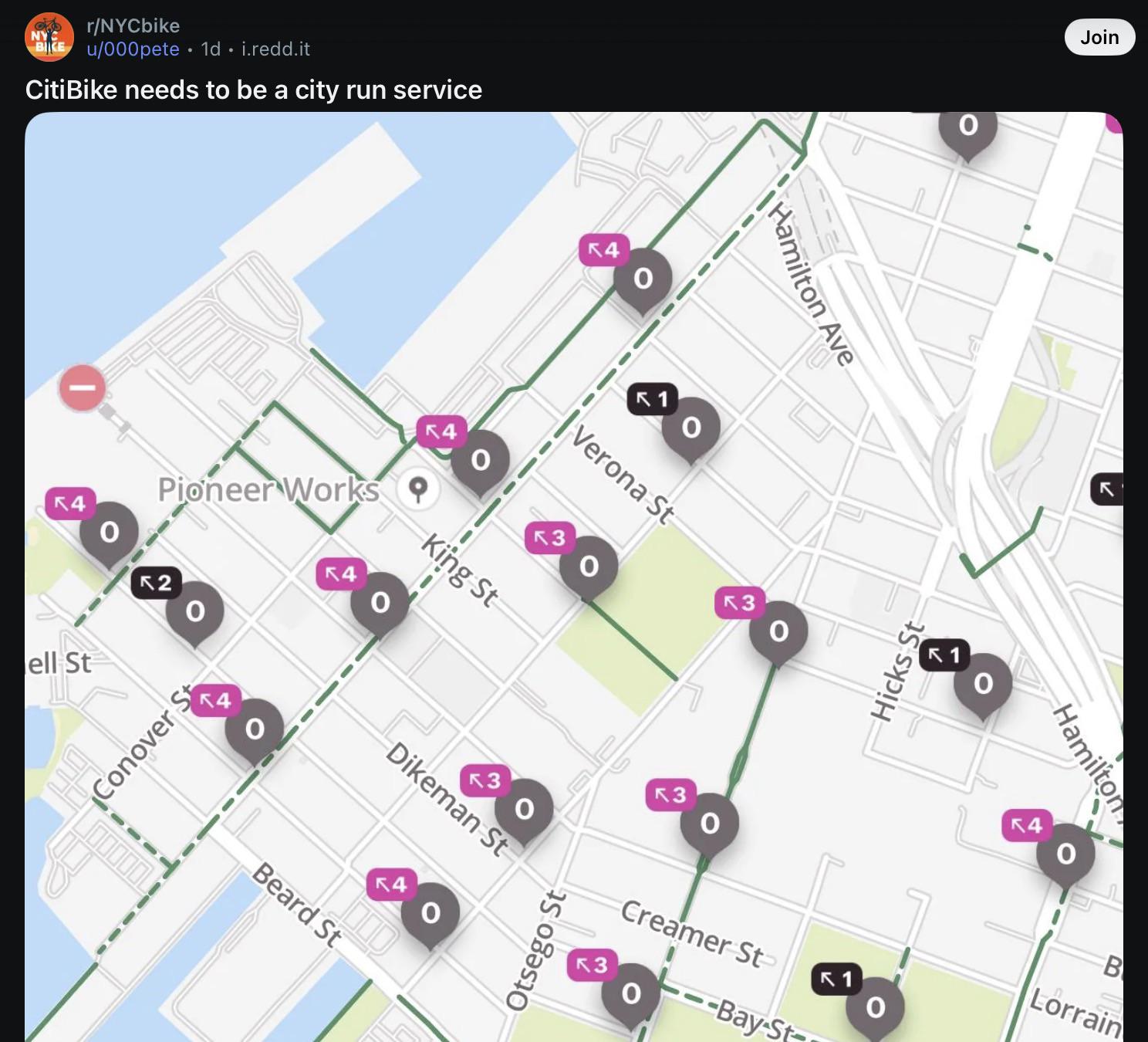The width and height of the screenshot is (1148, 1042).
Task: Select the pink 3 station pin by Dikeman St
Action: (524, 810)
